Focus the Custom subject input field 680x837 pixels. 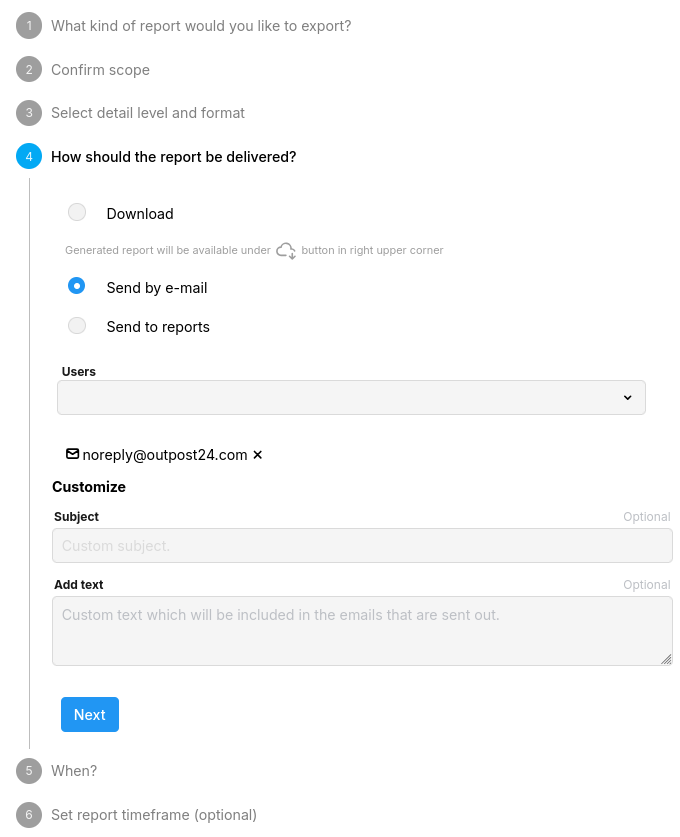(x=362, y=546)
